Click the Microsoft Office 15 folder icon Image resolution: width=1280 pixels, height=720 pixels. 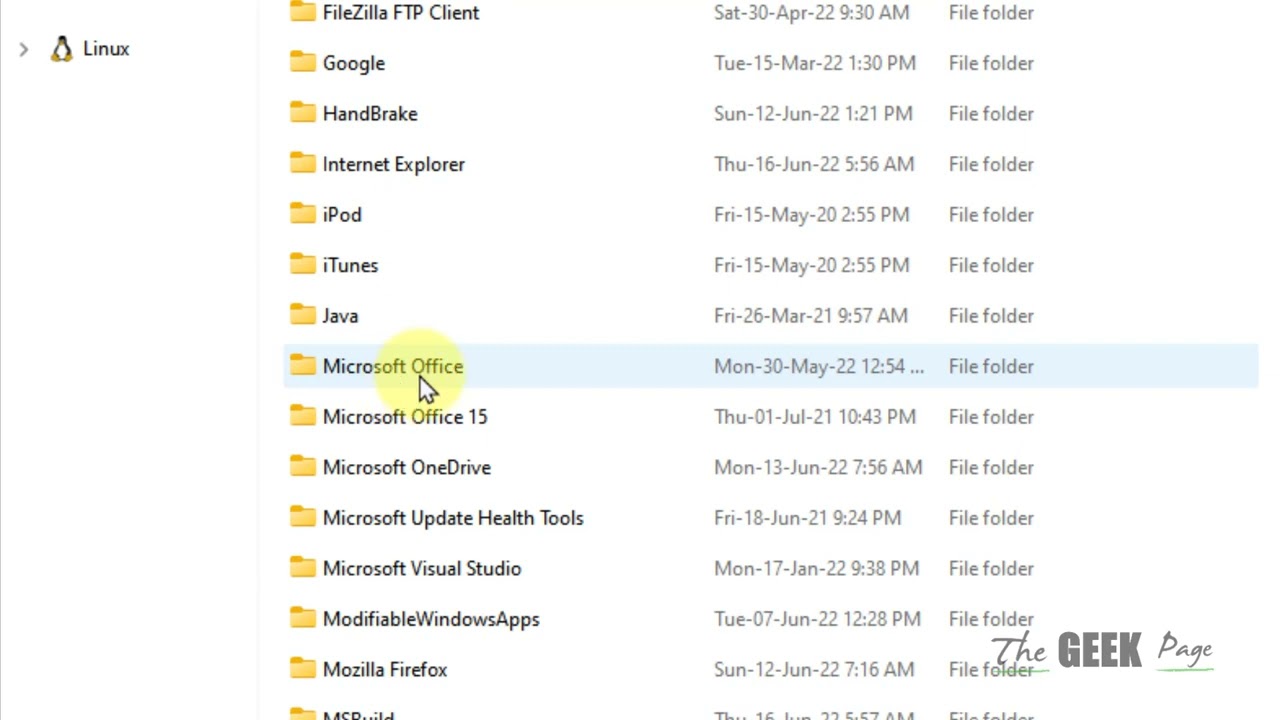pyautogui.click(x=303, y=416)
